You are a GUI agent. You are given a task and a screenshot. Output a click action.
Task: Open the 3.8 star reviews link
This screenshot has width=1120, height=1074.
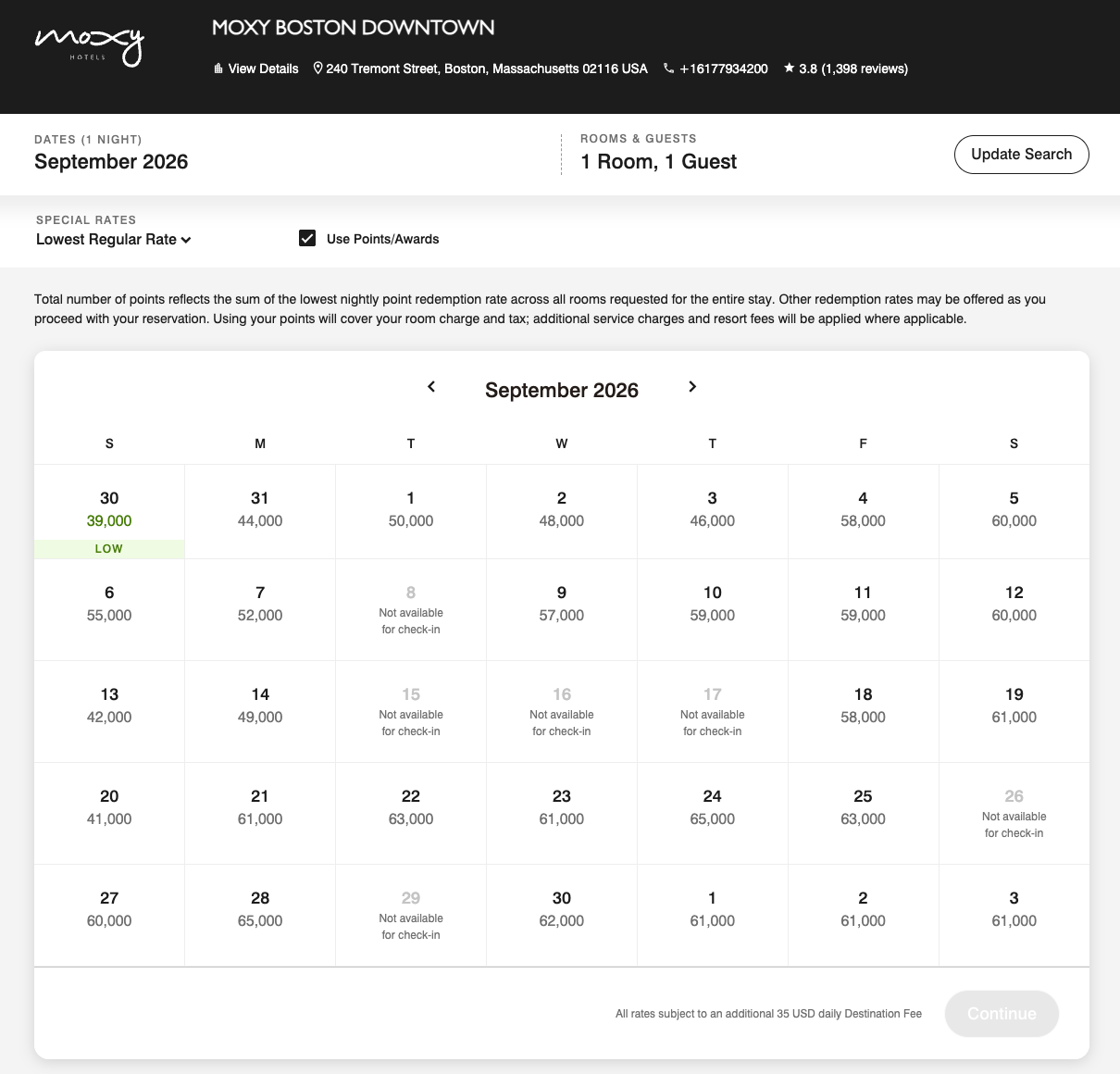[846, 69]
